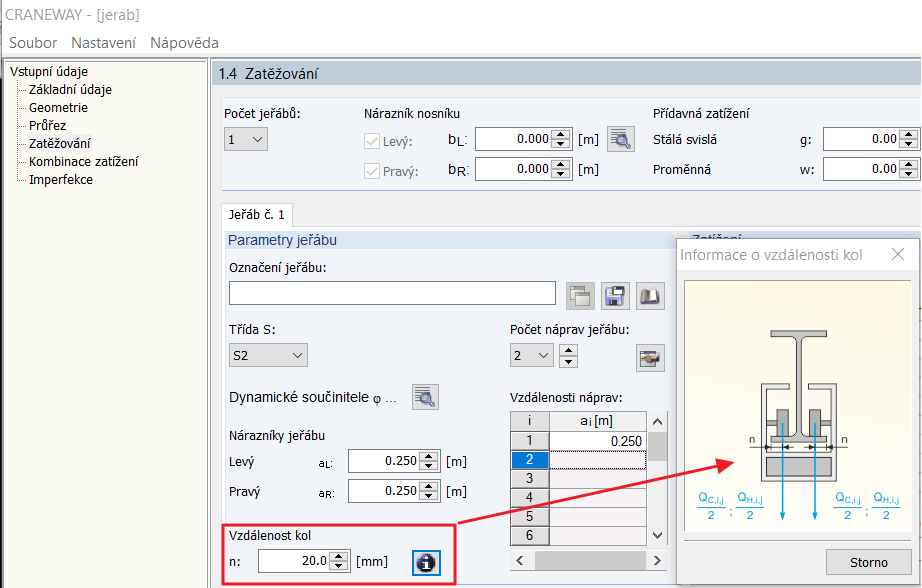This screenshot has width=922, height=588.
Task: Adjust the w load spinner
Action: [909, 169]
